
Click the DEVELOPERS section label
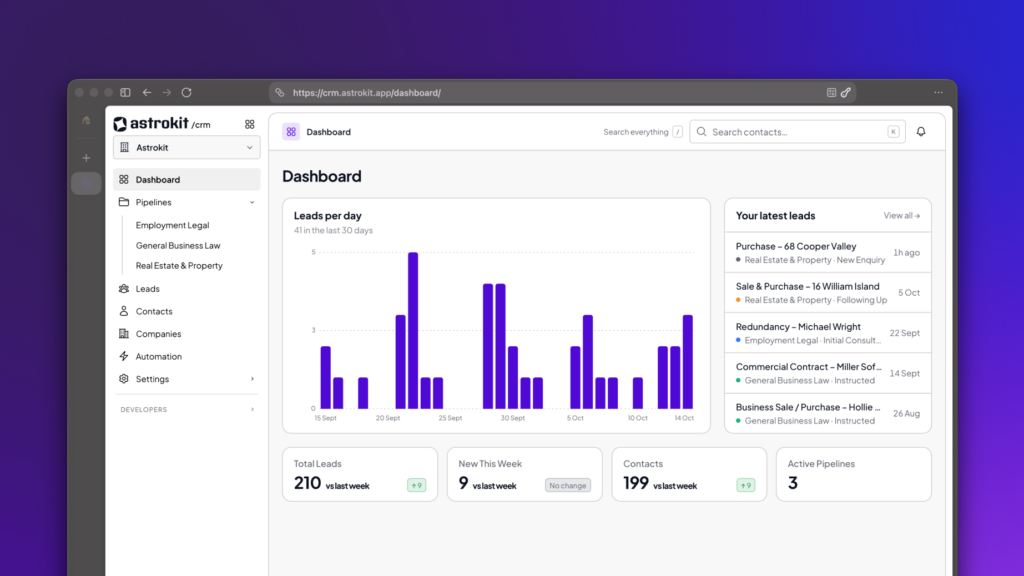coord(144,409)
